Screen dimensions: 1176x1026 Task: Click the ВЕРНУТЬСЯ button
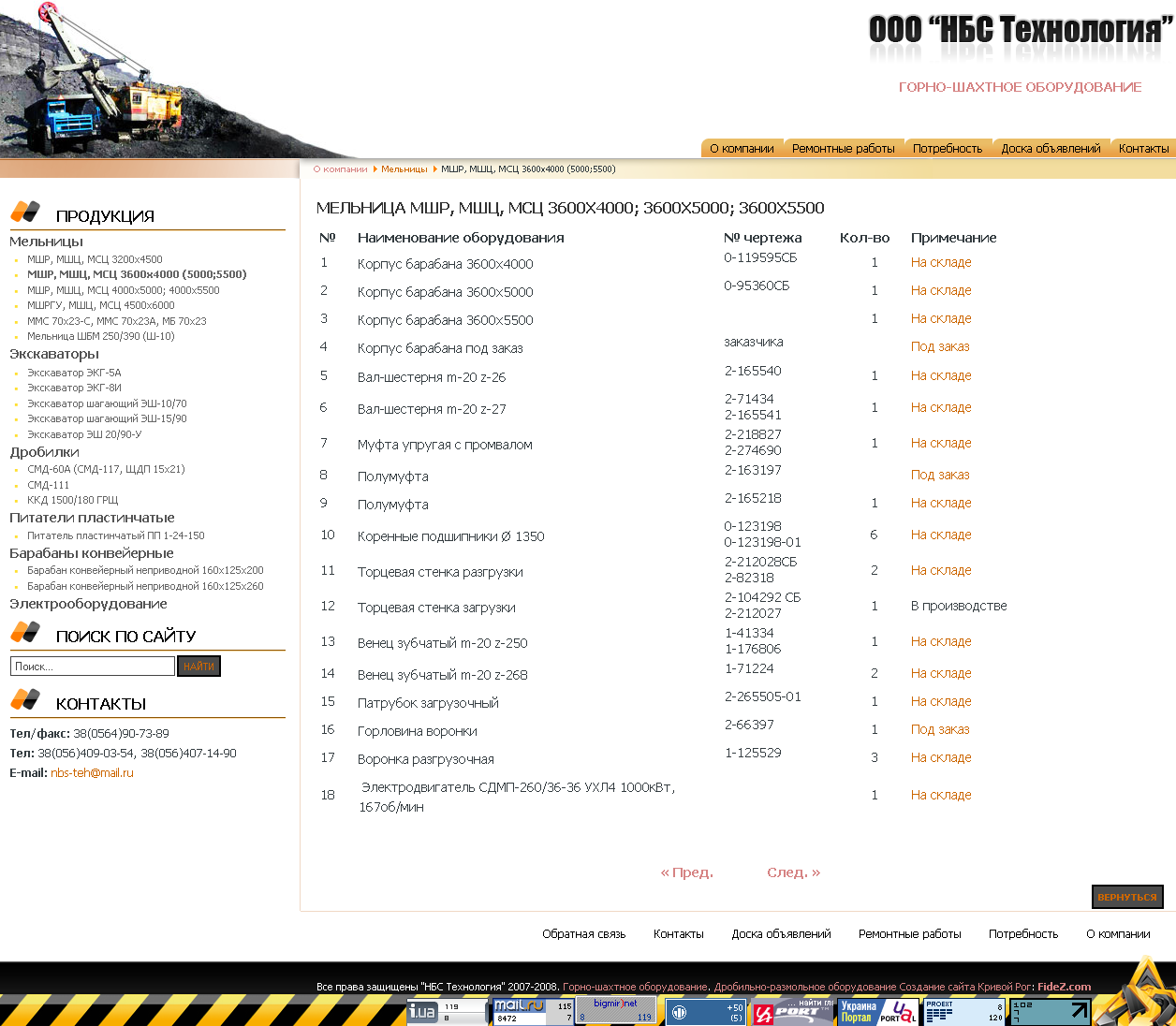tap(1127, 897)
